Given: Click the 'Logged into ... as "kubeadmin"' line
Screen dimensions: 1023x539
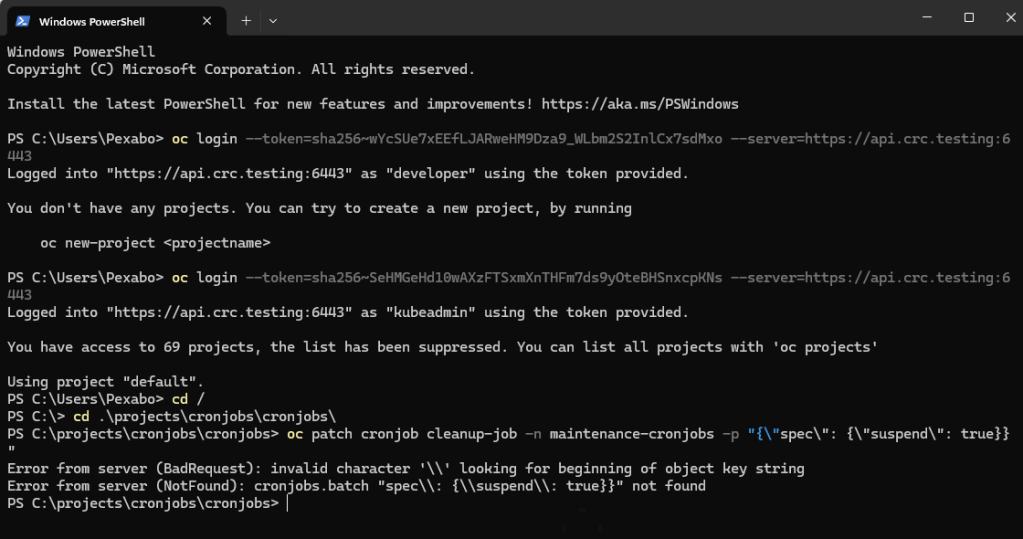Looking at the screenshot, I should coord(348,313).
